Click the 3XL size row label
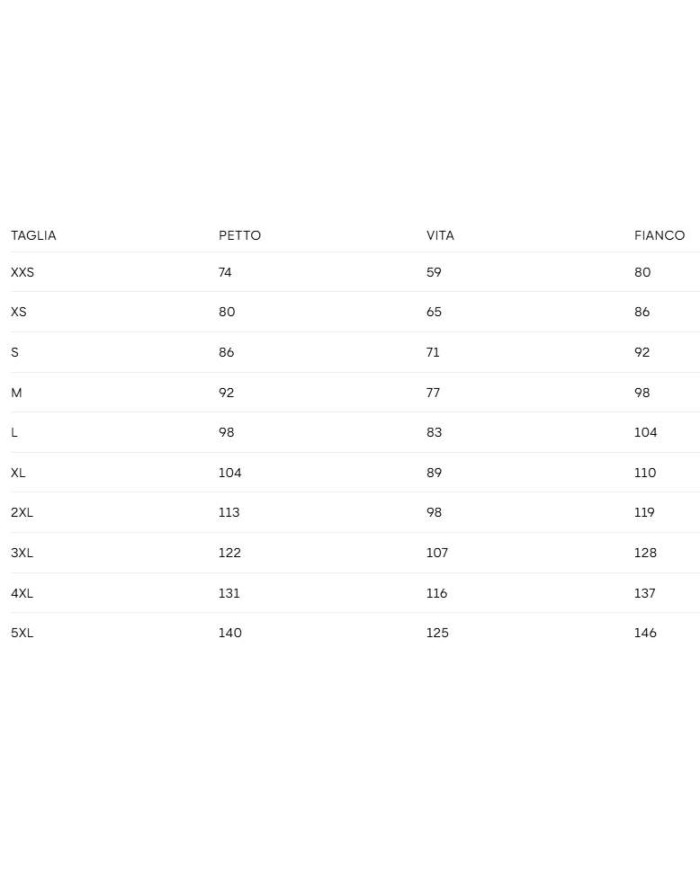This screenshot has width=700, height=869. [x=22, y=552]
